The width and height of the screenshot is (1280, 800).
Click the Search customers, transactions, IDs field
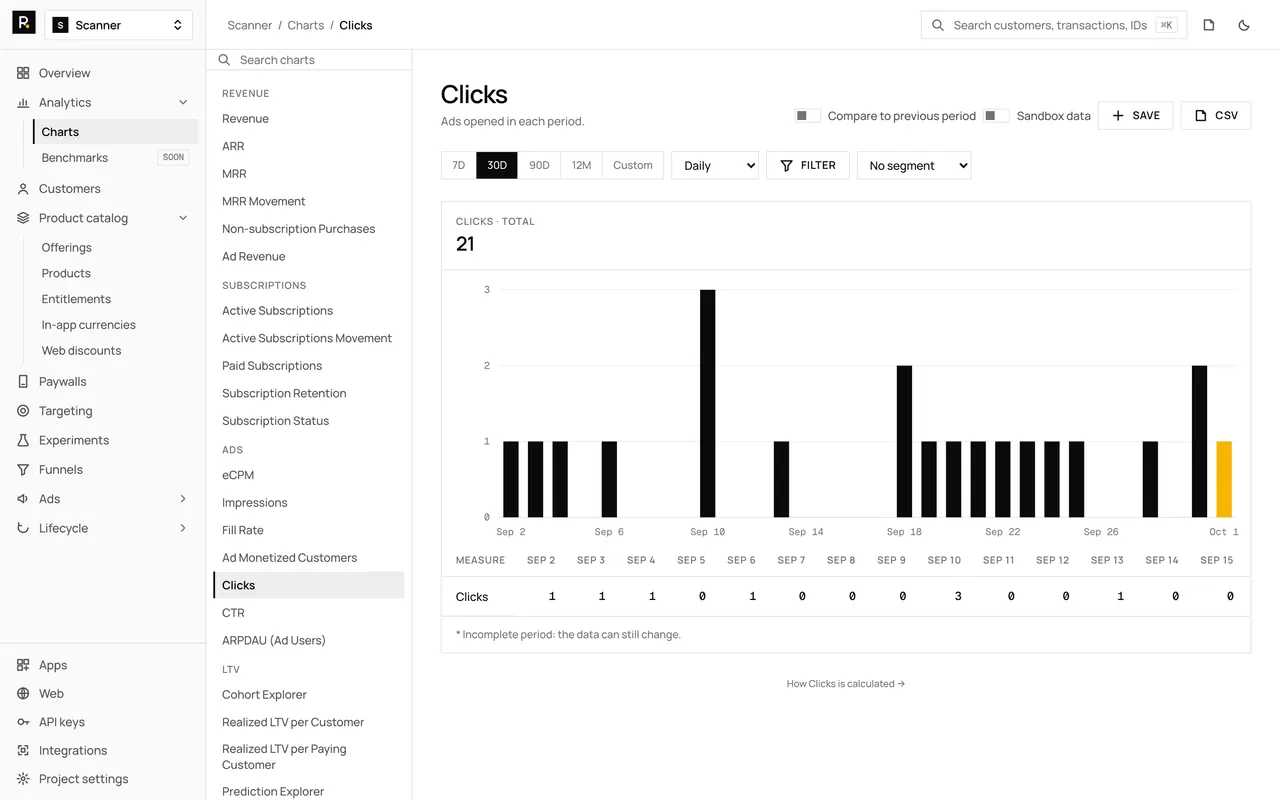click(1054, 25)
